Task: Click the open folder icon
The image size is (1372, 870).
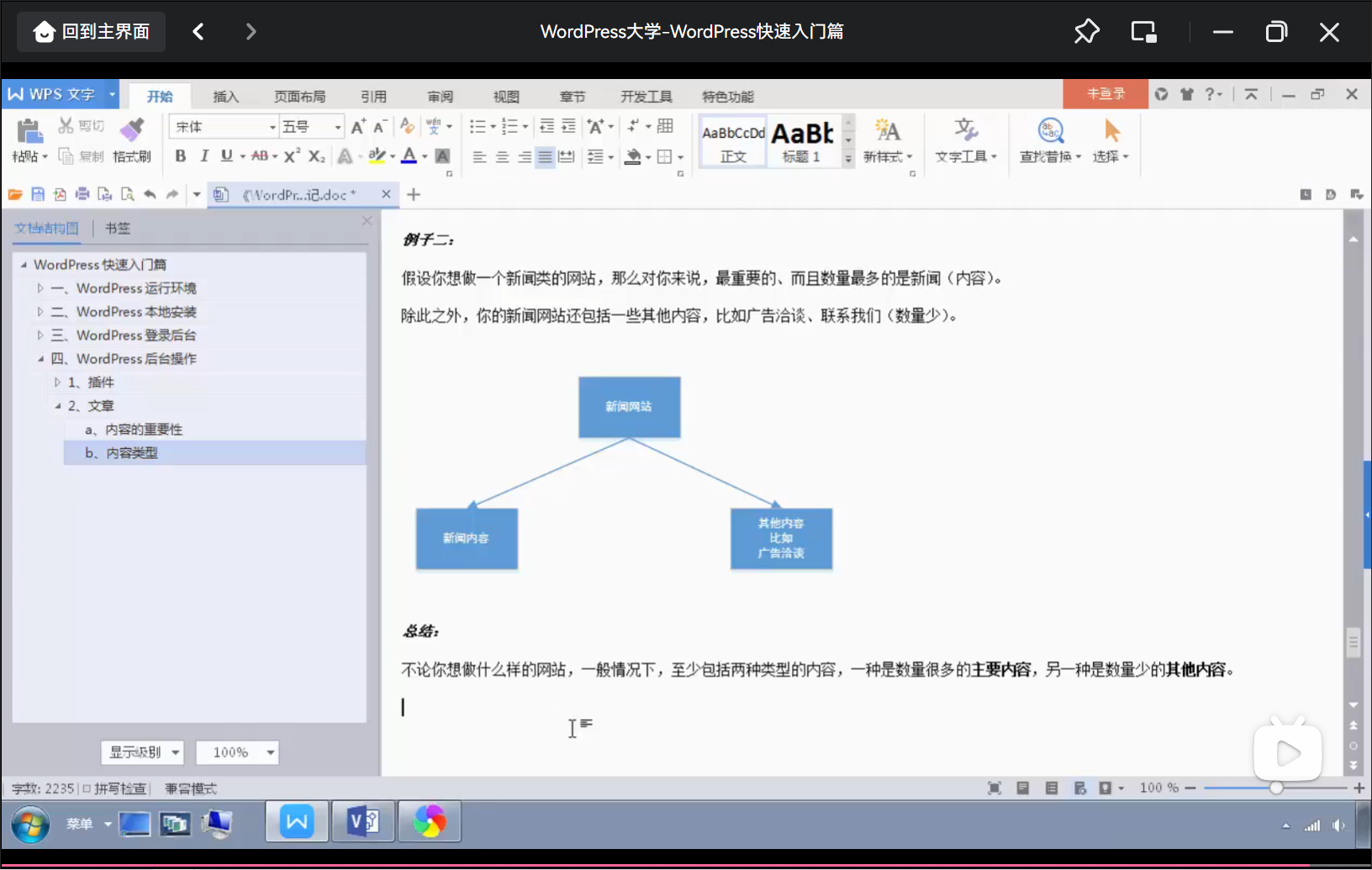Action: pyautogui.click(x=15, y=195)
